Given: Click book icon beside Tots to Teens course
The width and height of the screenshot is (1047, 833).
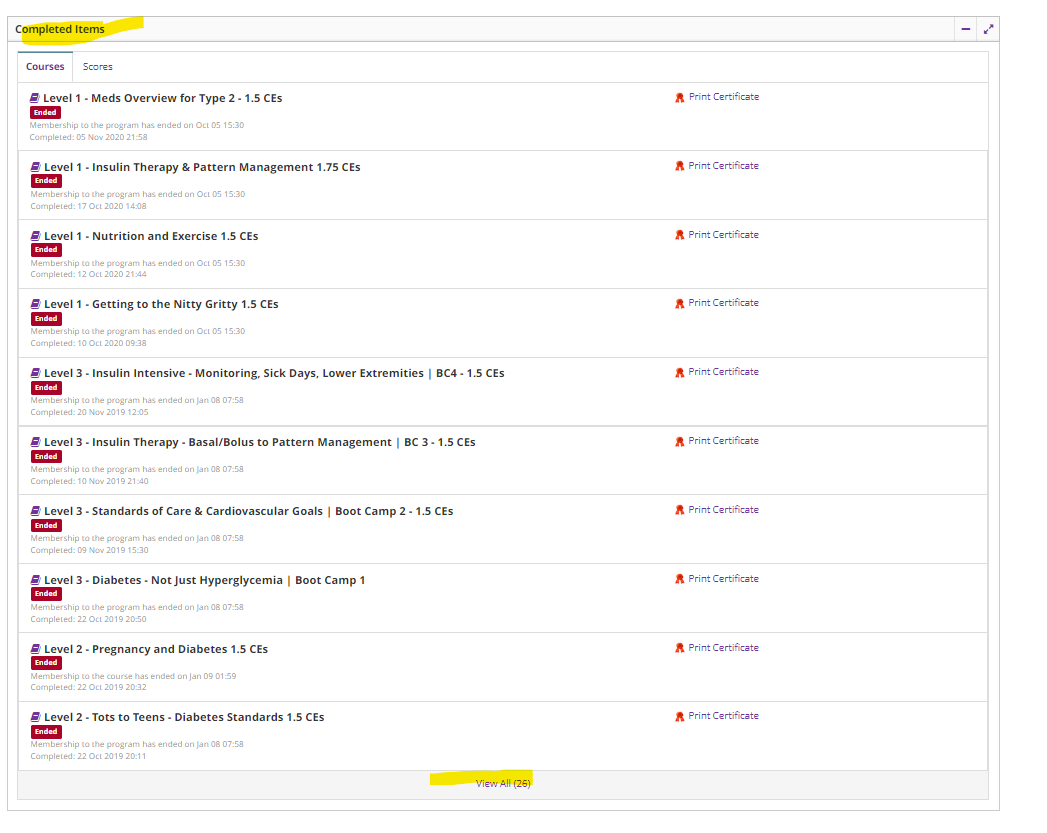Looking at the screenshot, I should coord(35,717).
